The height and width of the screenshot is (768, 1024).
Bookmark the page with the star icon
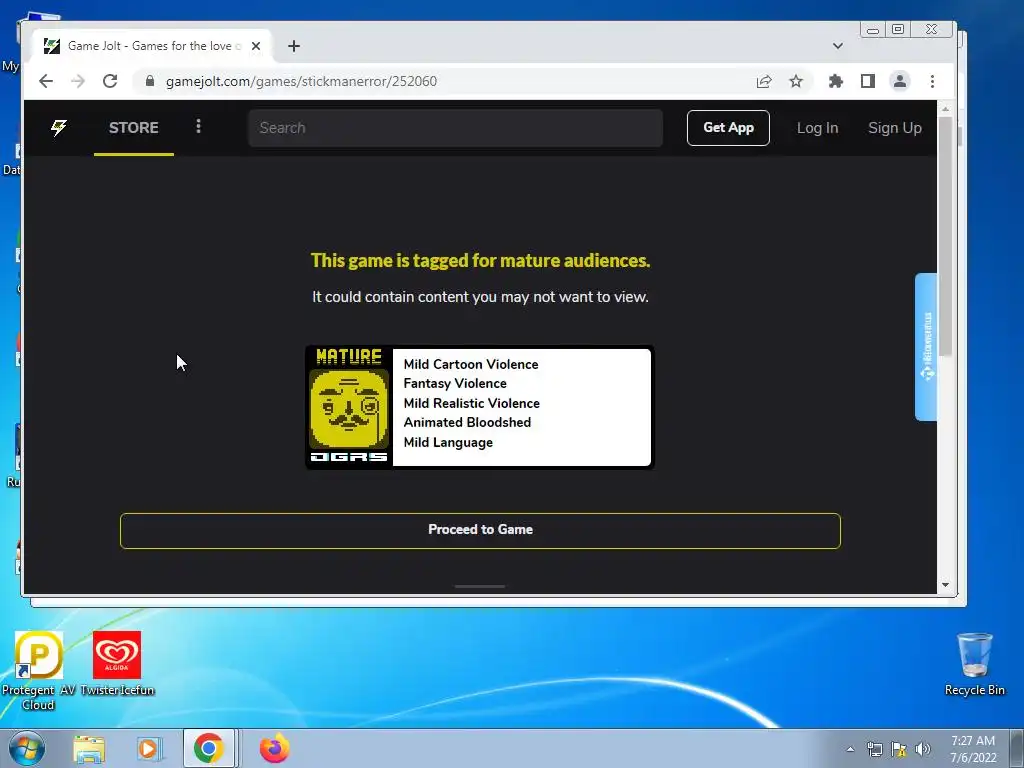[795, 81]
